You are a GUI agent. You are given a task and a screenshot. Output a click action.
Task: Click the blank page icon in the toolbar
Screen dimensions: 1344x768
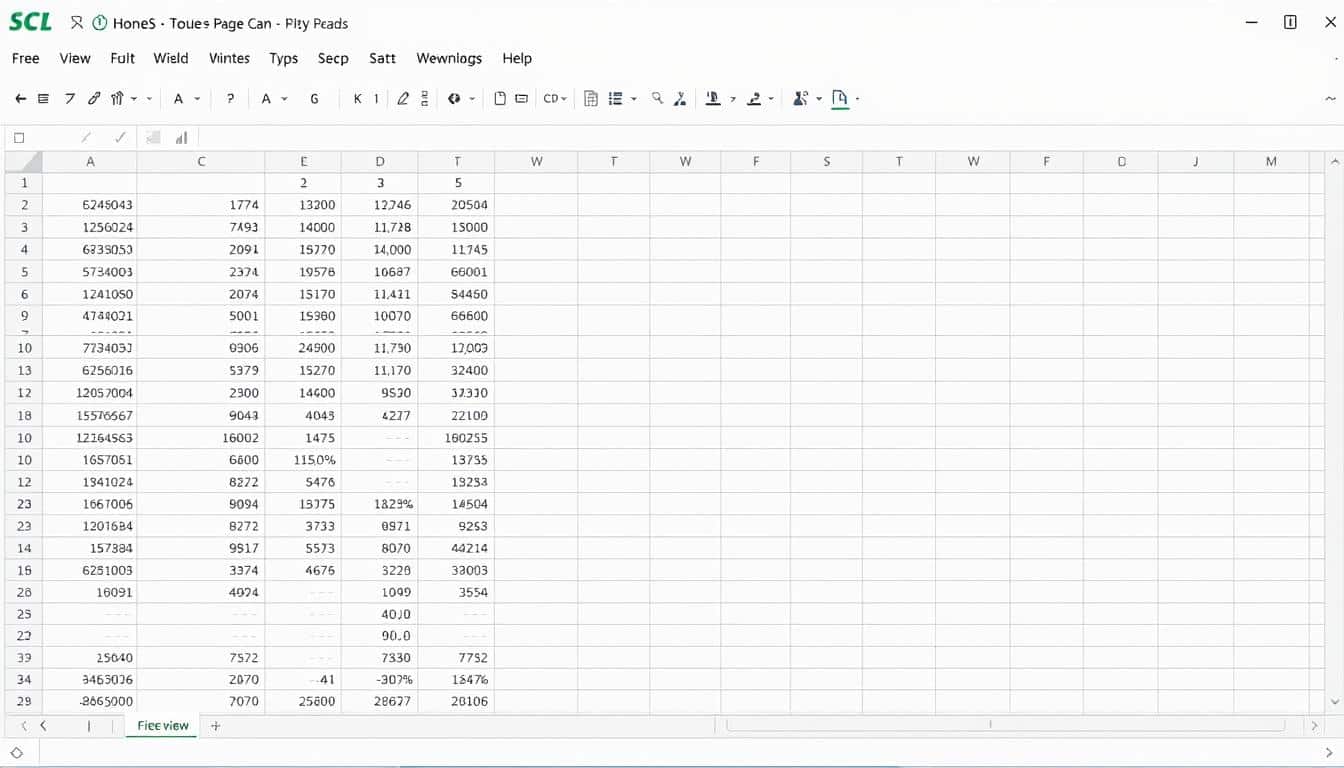500,99
